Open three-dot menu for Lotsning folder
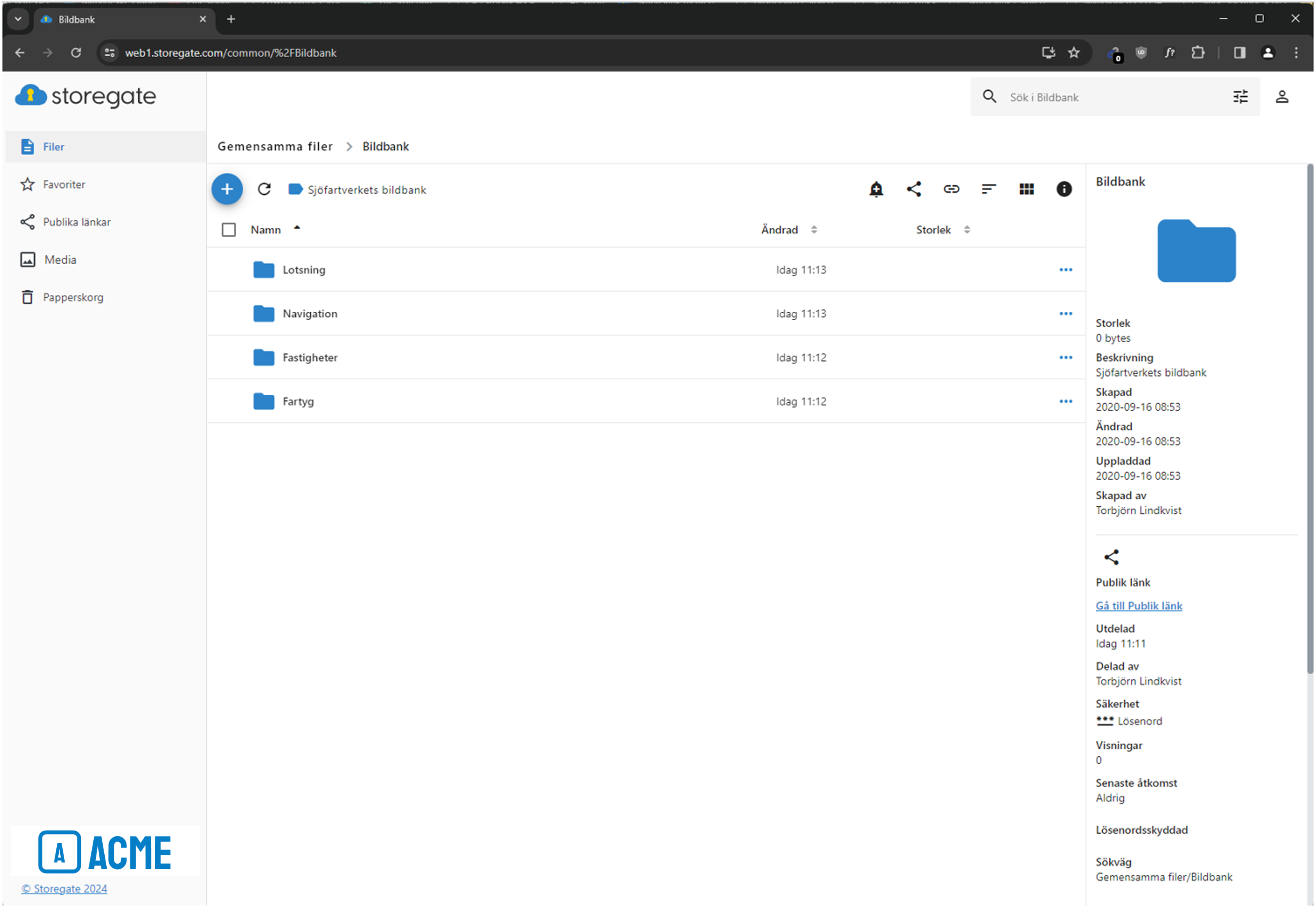 [x=1065, y=270]
